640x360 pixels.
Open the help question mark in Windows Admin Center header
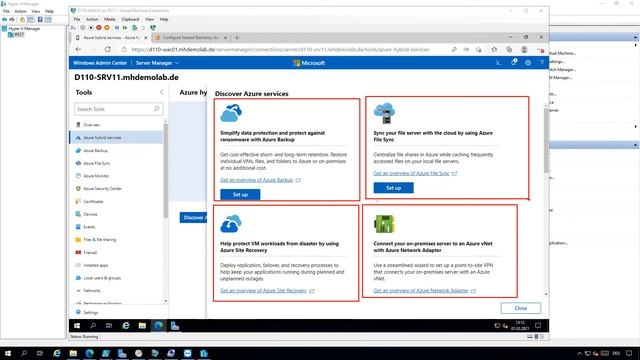coord(542,63)
